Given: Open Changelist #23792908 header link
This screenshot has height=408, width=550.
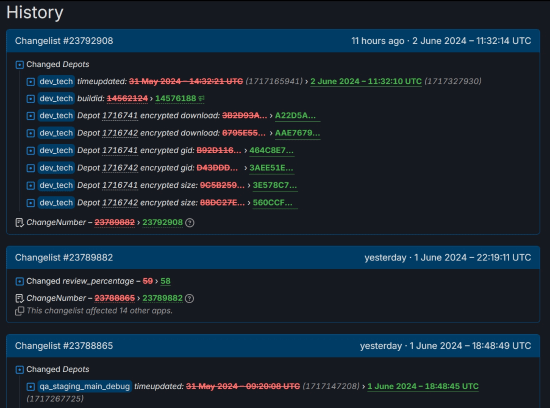Looking at the screenshot, I should tap(64, 41).
